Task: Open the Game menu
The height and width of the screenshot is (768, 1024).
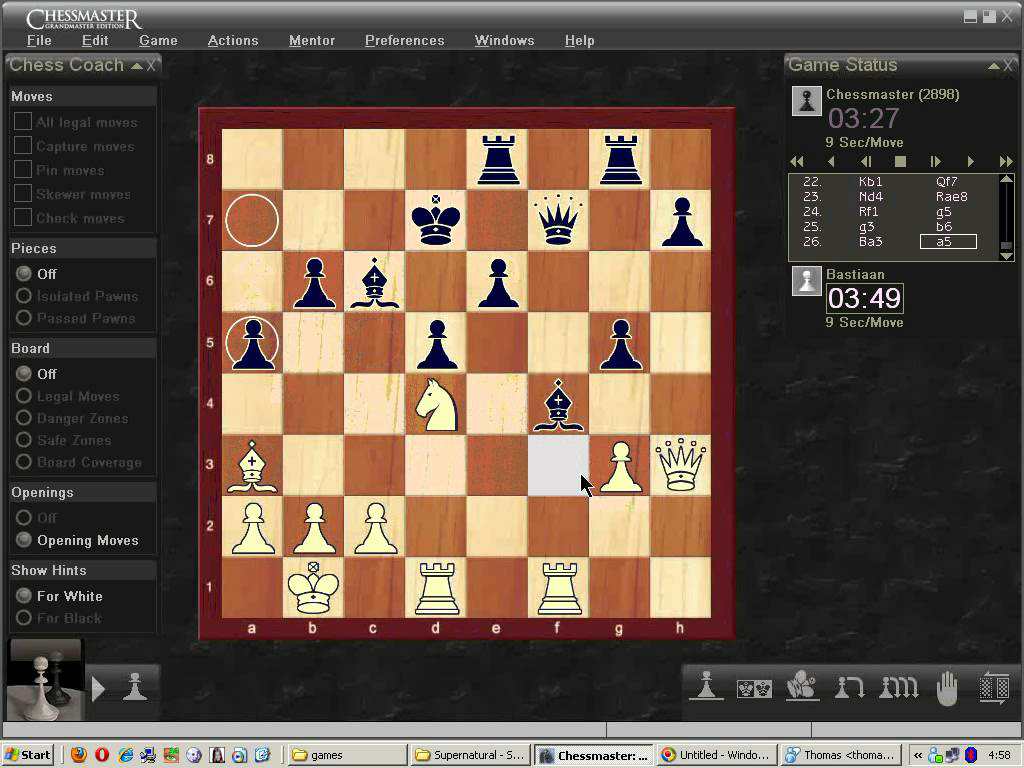Action: [x=158, y=40]
